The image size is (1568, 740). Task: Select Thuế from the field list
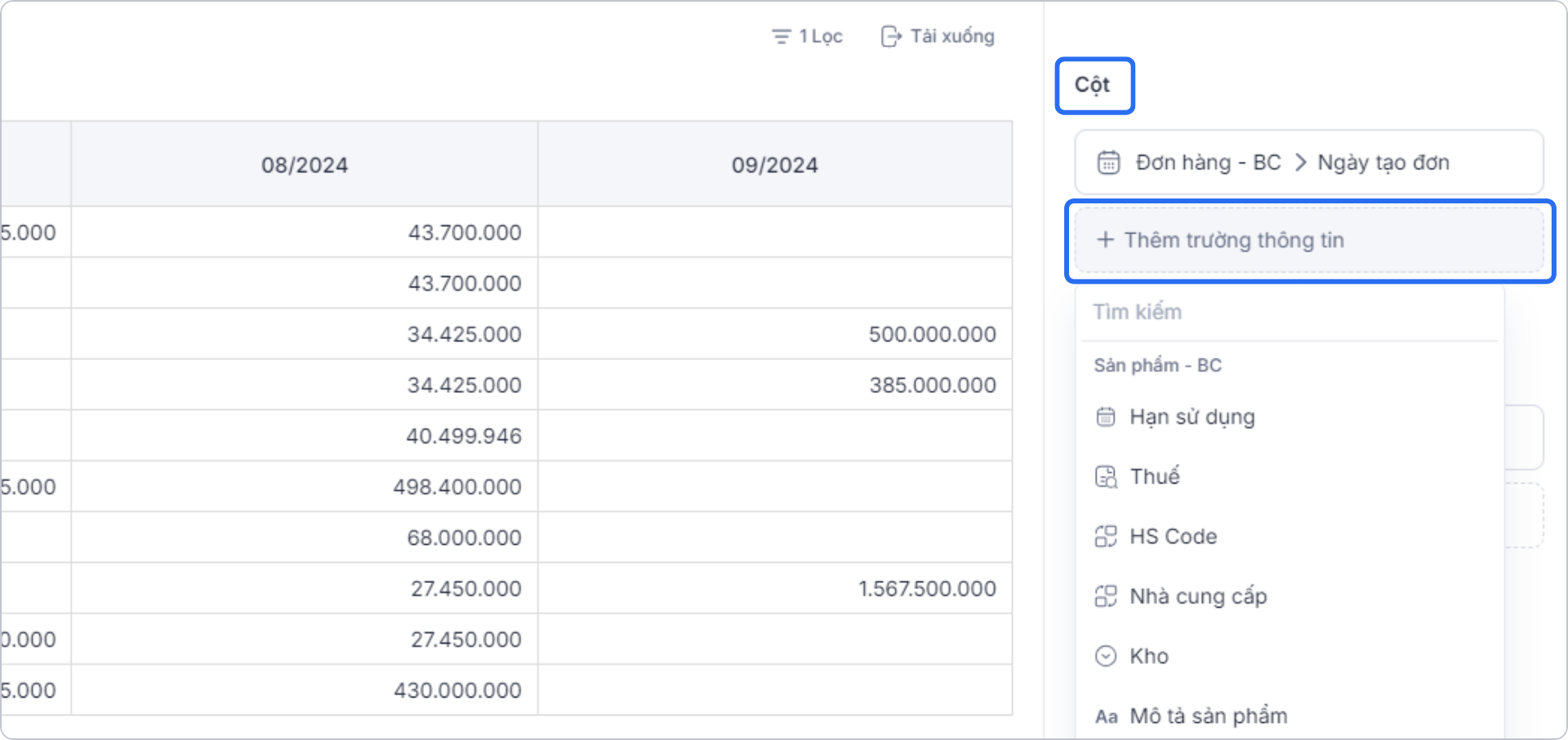point(1290,477)
